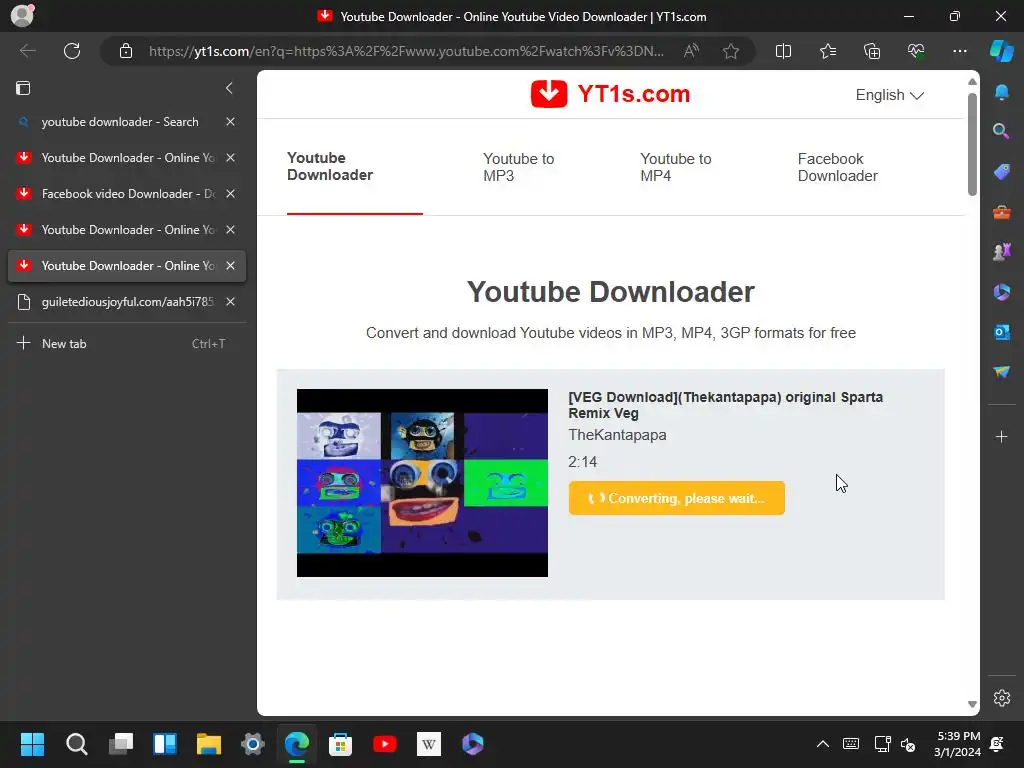Open the Collections icon
Image resolution: width=1024 pixels, height=768 pixels.
pyautogui.click(x=872, y=51)
